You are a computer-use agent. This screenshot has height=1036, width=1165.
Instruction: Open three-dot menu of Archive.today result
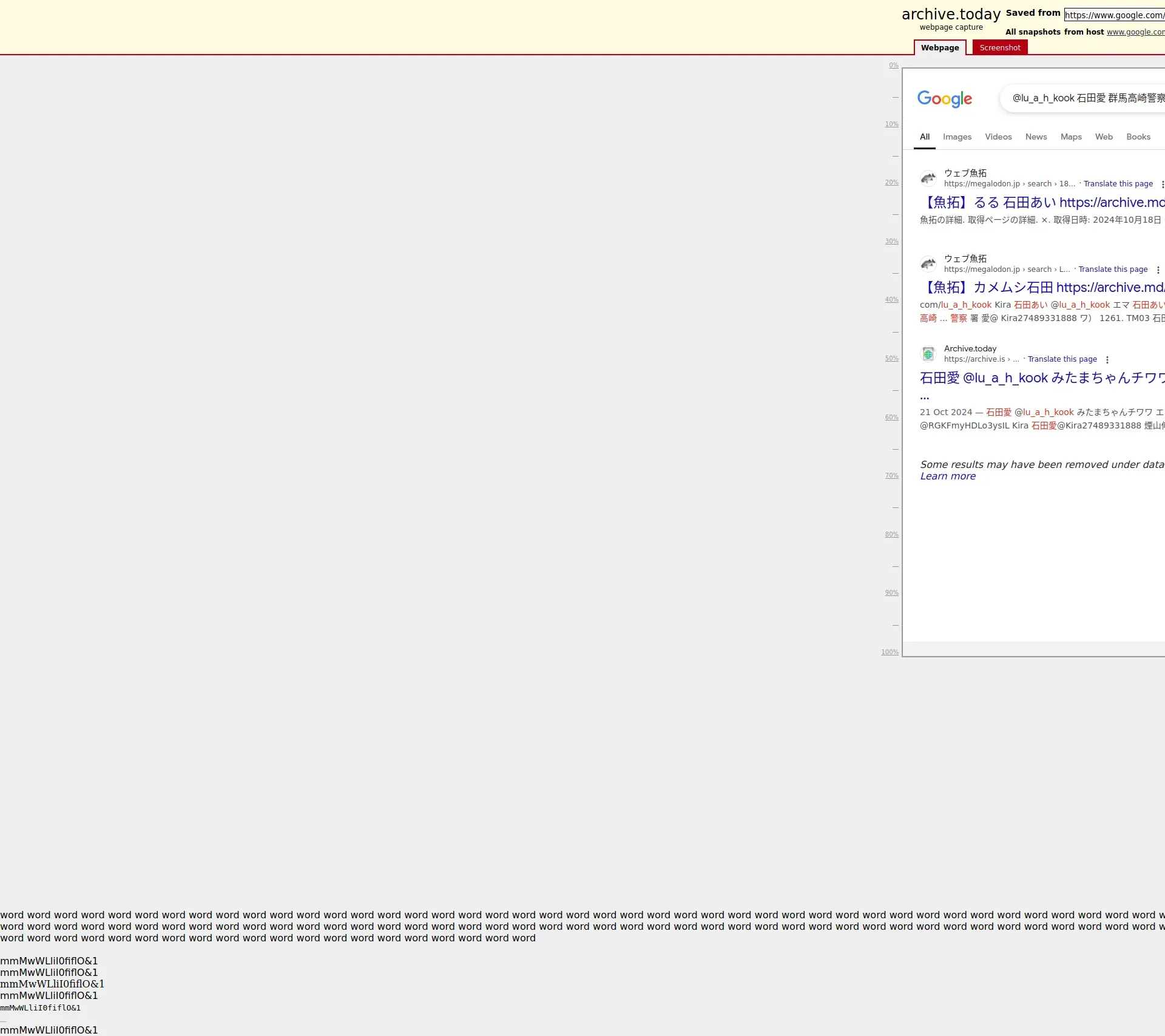[1107, 360]
